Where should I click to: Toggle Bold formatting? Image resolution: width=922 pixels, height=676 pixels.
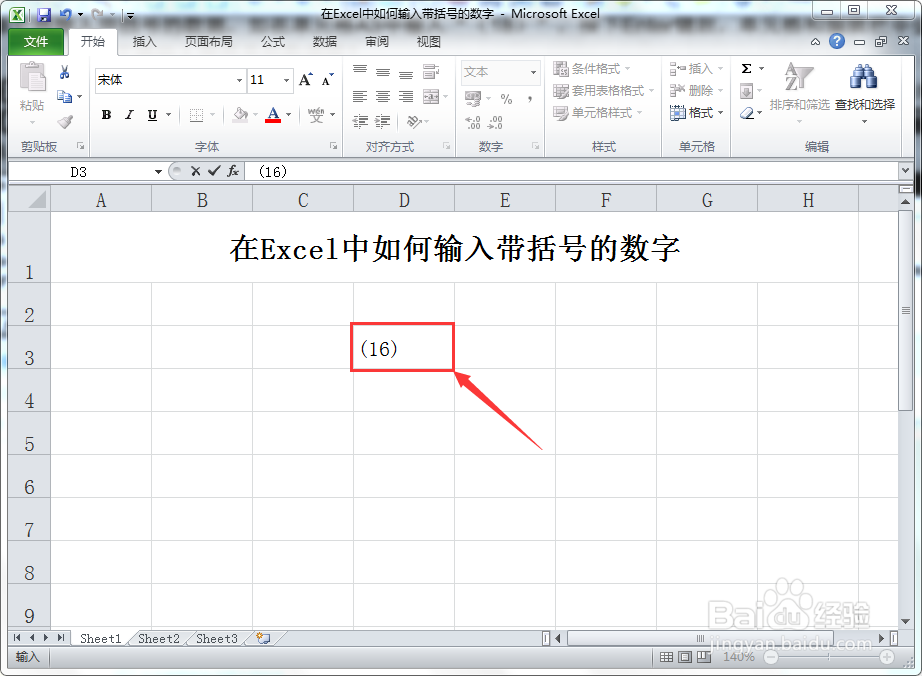coord(106,115)
